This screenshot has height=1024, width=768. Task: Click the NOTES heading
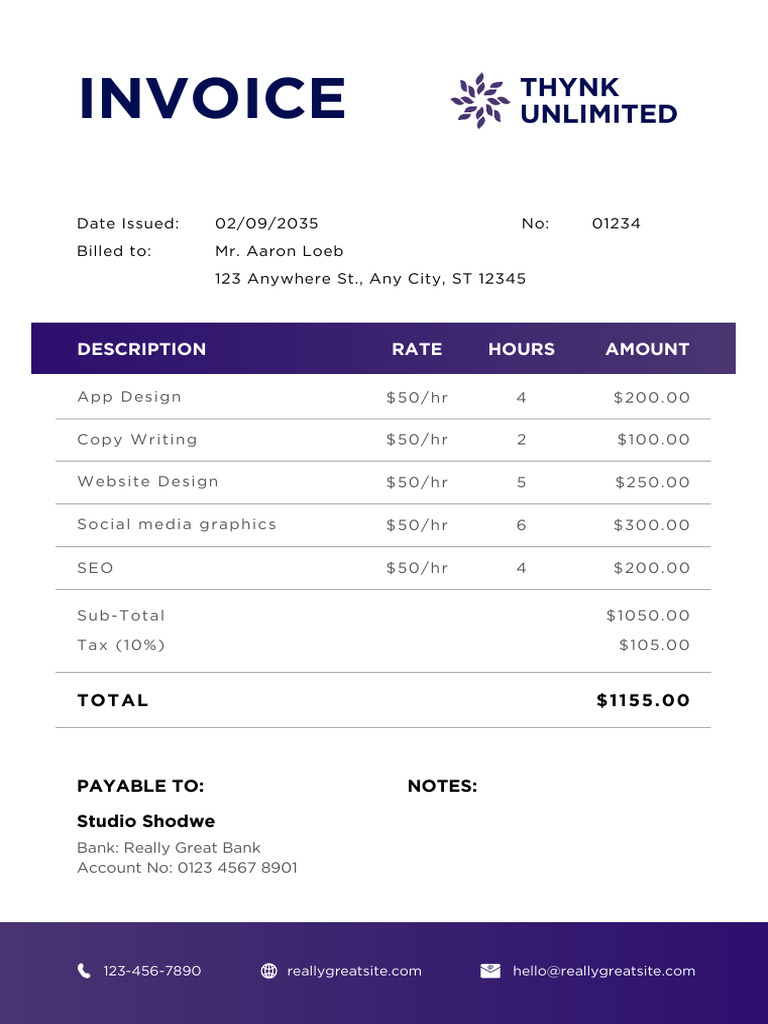[x=442, y=786]
